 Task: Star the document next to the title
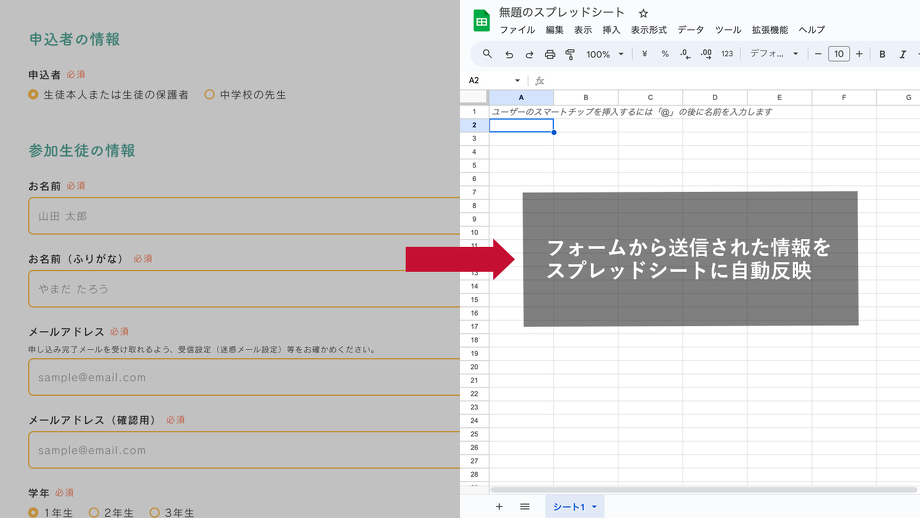(x=643, y=13)
